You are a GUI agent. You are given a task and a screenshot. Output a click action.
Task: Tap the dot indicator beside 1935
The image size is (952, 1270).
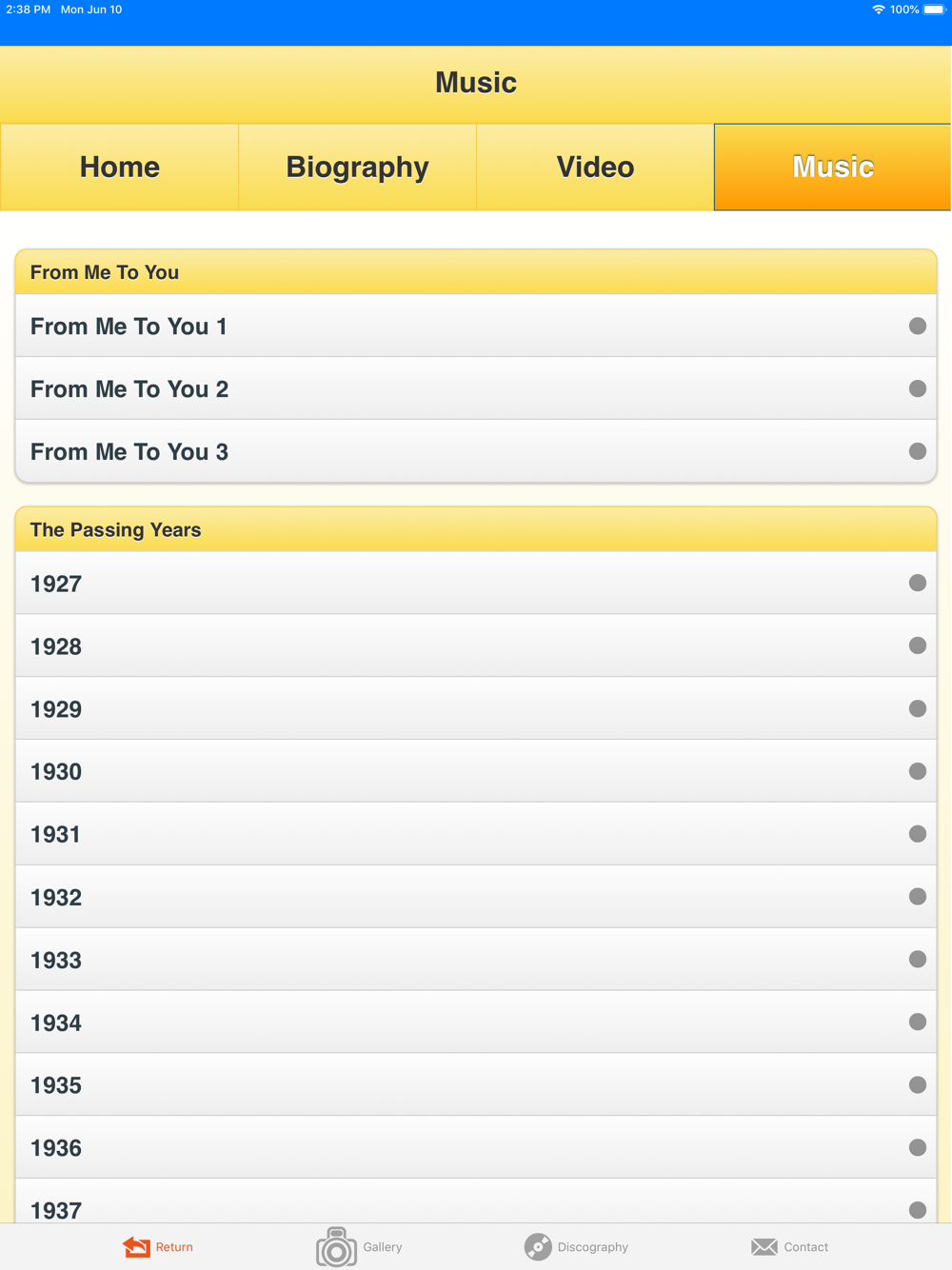(918, 1084)
